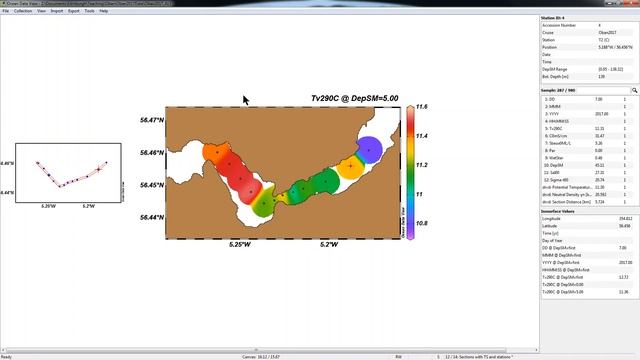Open the View menu
Viewport: 640px width, 360px height.
tap(41, 11)
